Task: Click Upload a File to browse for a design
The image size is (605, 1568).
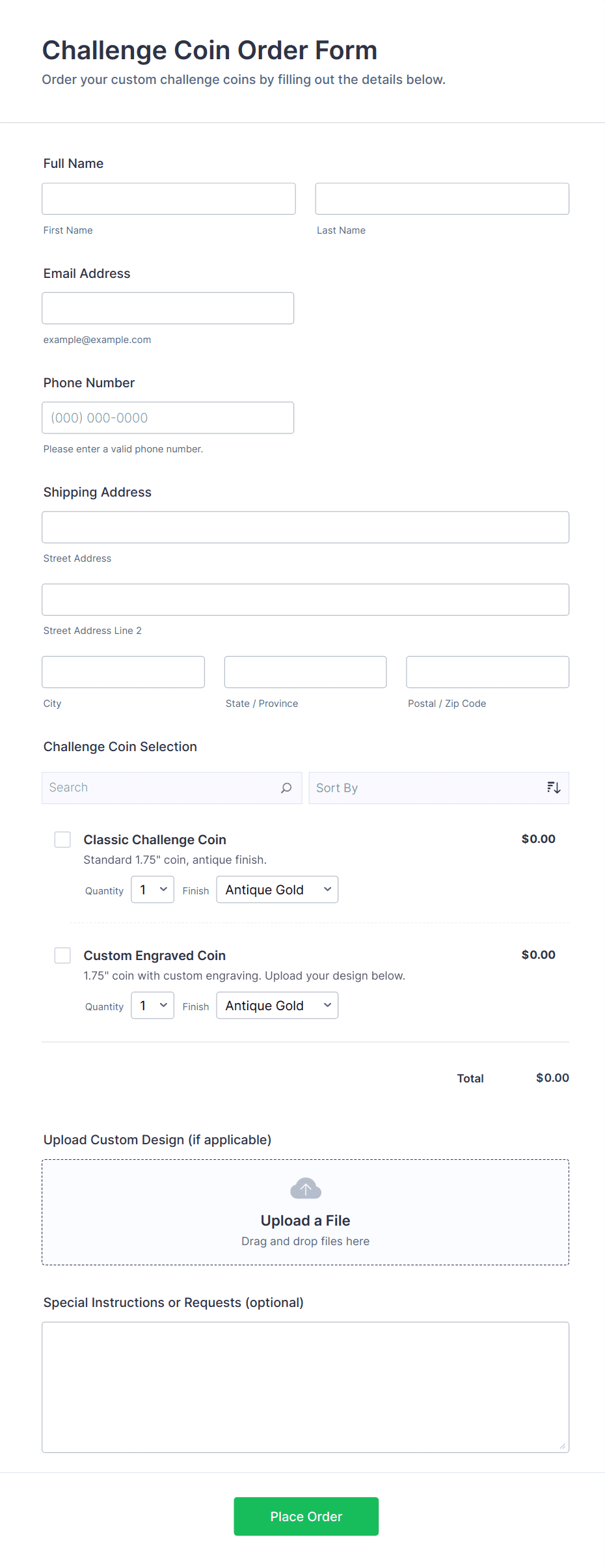Action: tap(304, 1220)
